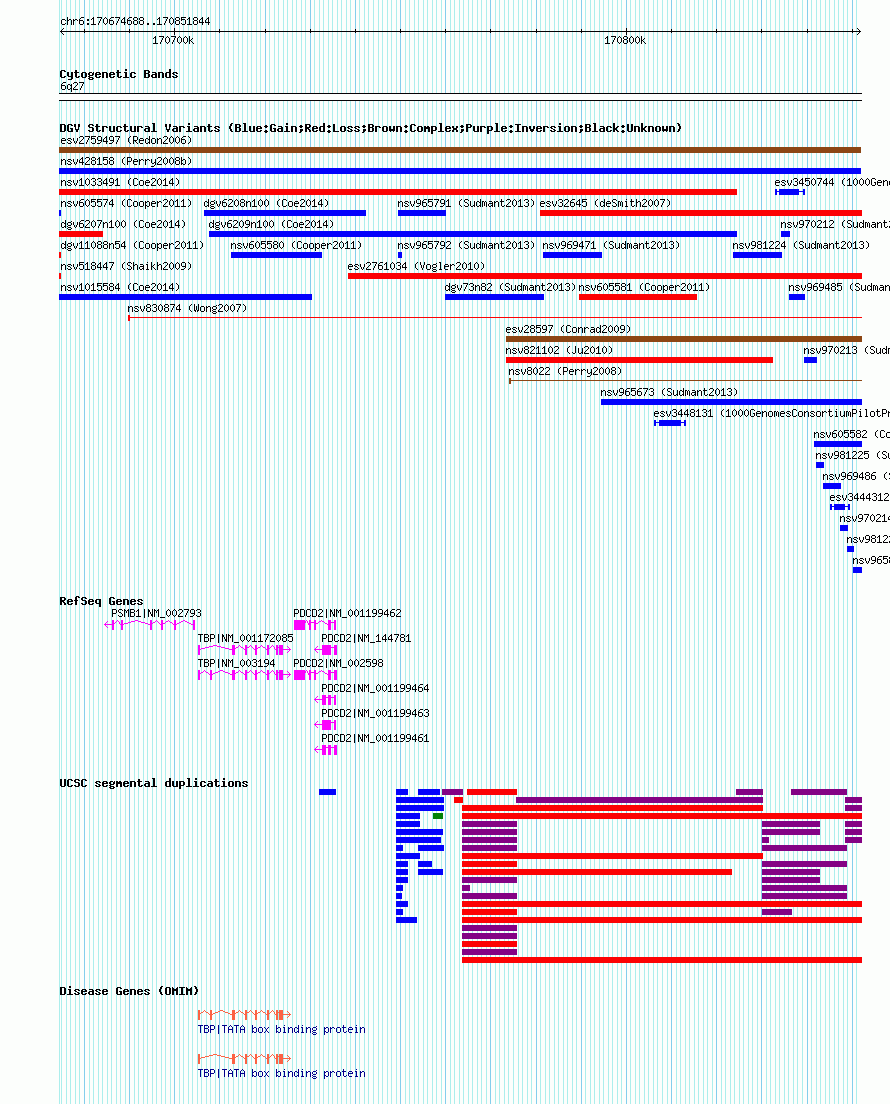The height and width of the screenshot is (1104, 890).
Task: Open the PDCD2|NM_002598 transcript label
Action: tap(338, 663)
